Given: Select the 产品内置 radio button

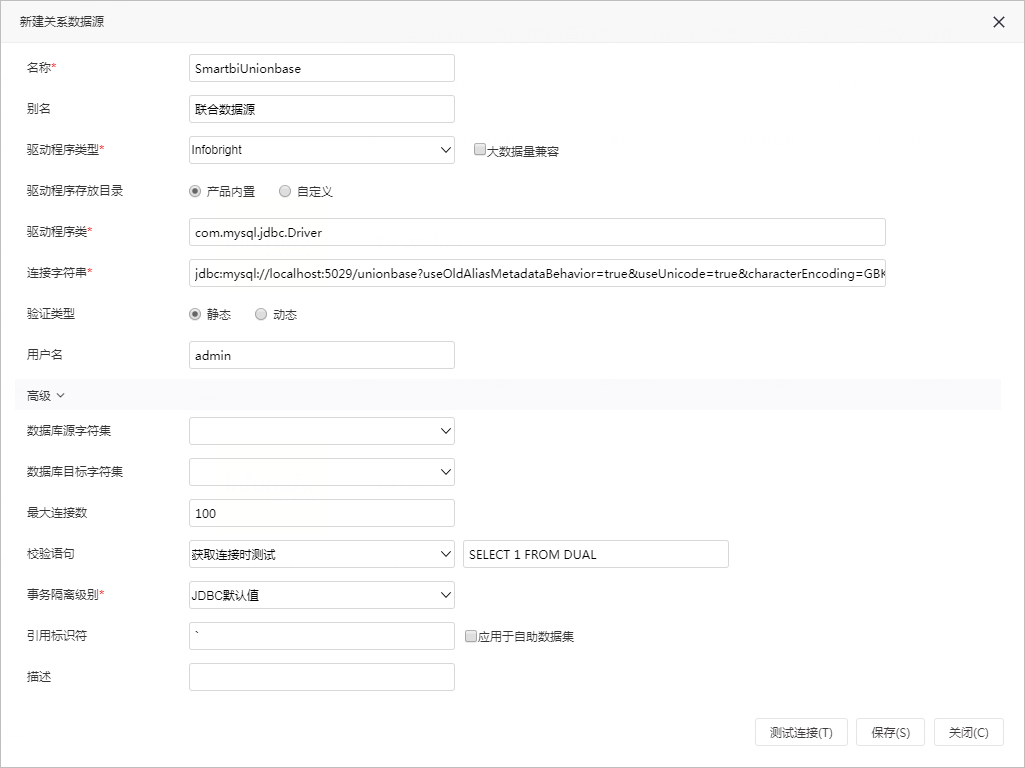Looking at the screenshot, I should tap(195, 192).
